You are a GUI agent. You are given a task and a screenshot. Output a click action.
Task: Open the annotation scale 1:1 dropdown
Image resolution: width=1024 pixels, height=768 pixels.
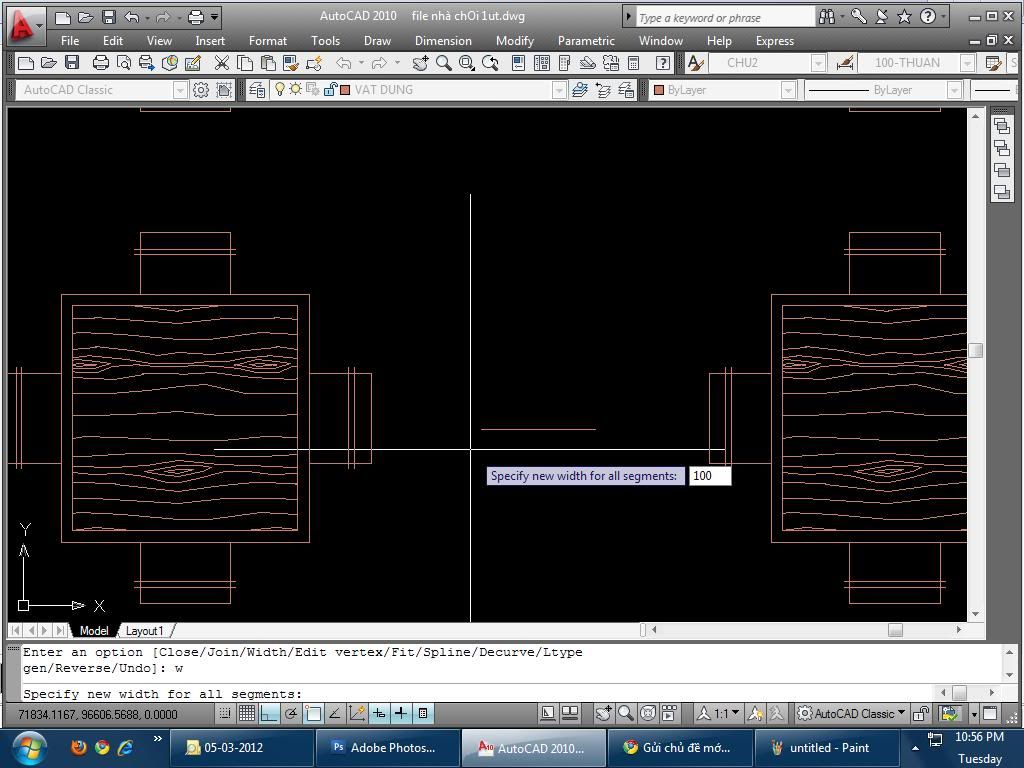(x=718, y=714)
